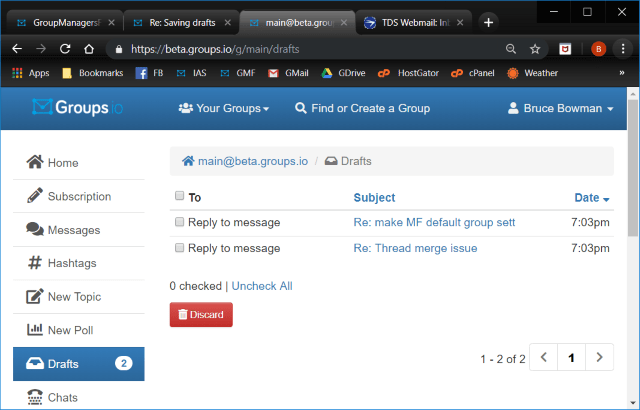
Task: Open the Bruce Bowman user menu
Action: (x=560, y=109)
